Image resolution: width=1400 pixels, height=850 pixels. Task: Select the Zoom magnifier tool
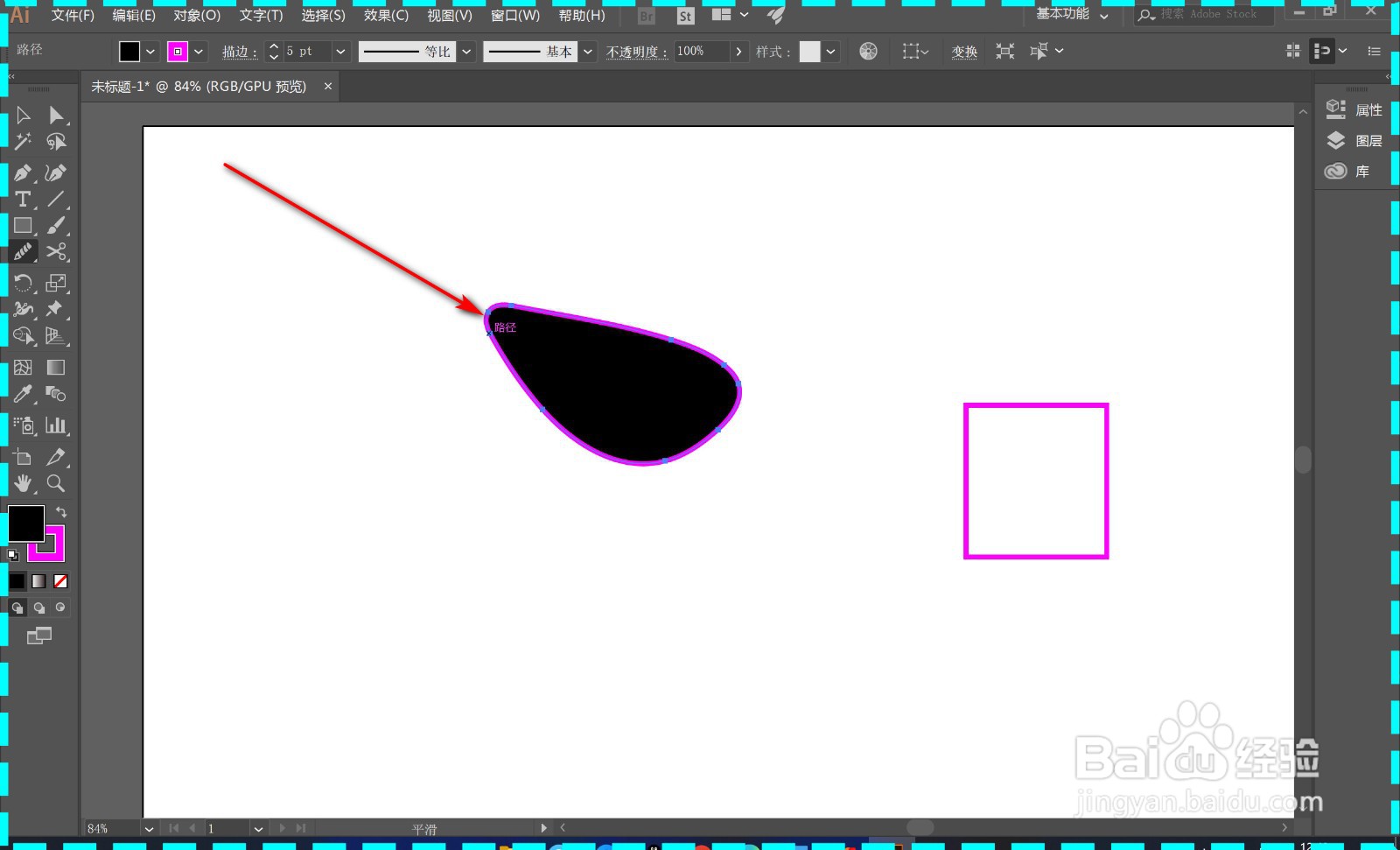[56, 483]
